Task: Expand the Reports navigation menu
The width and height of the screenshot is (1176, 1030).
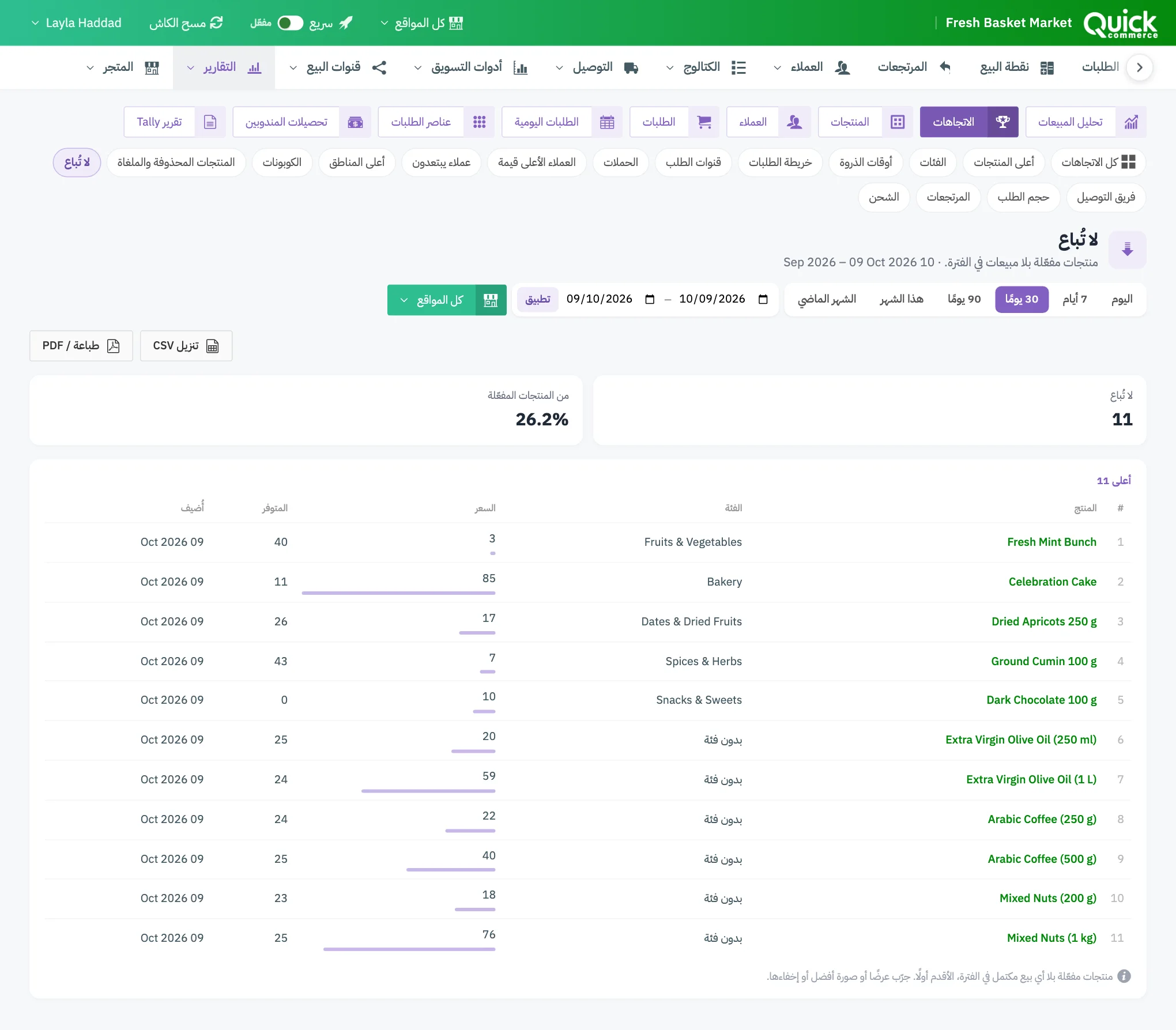Action: (x=224, y=67)
